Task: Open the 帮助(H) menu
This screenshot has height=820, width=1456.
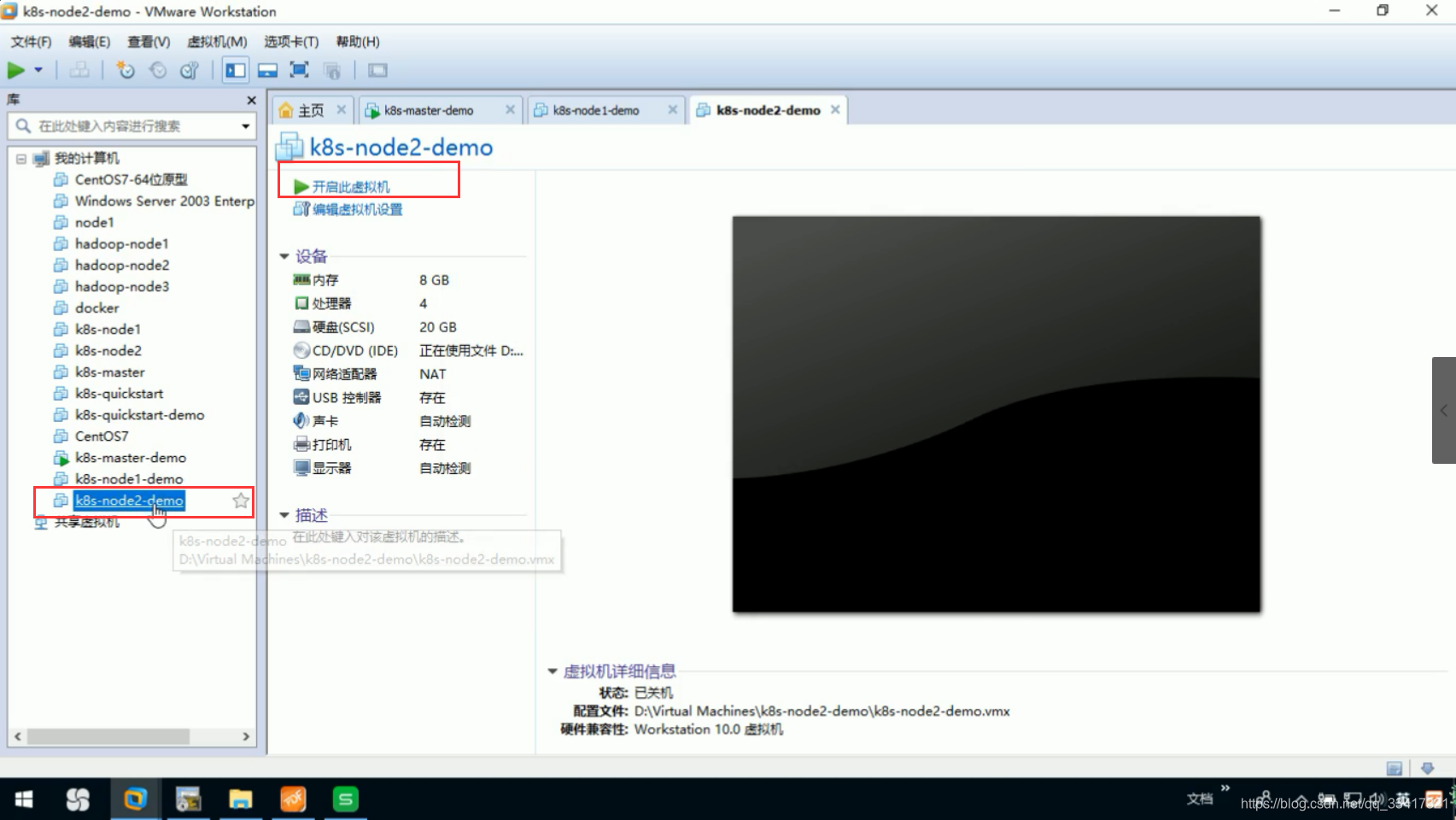Action: (x=358, y=42)
